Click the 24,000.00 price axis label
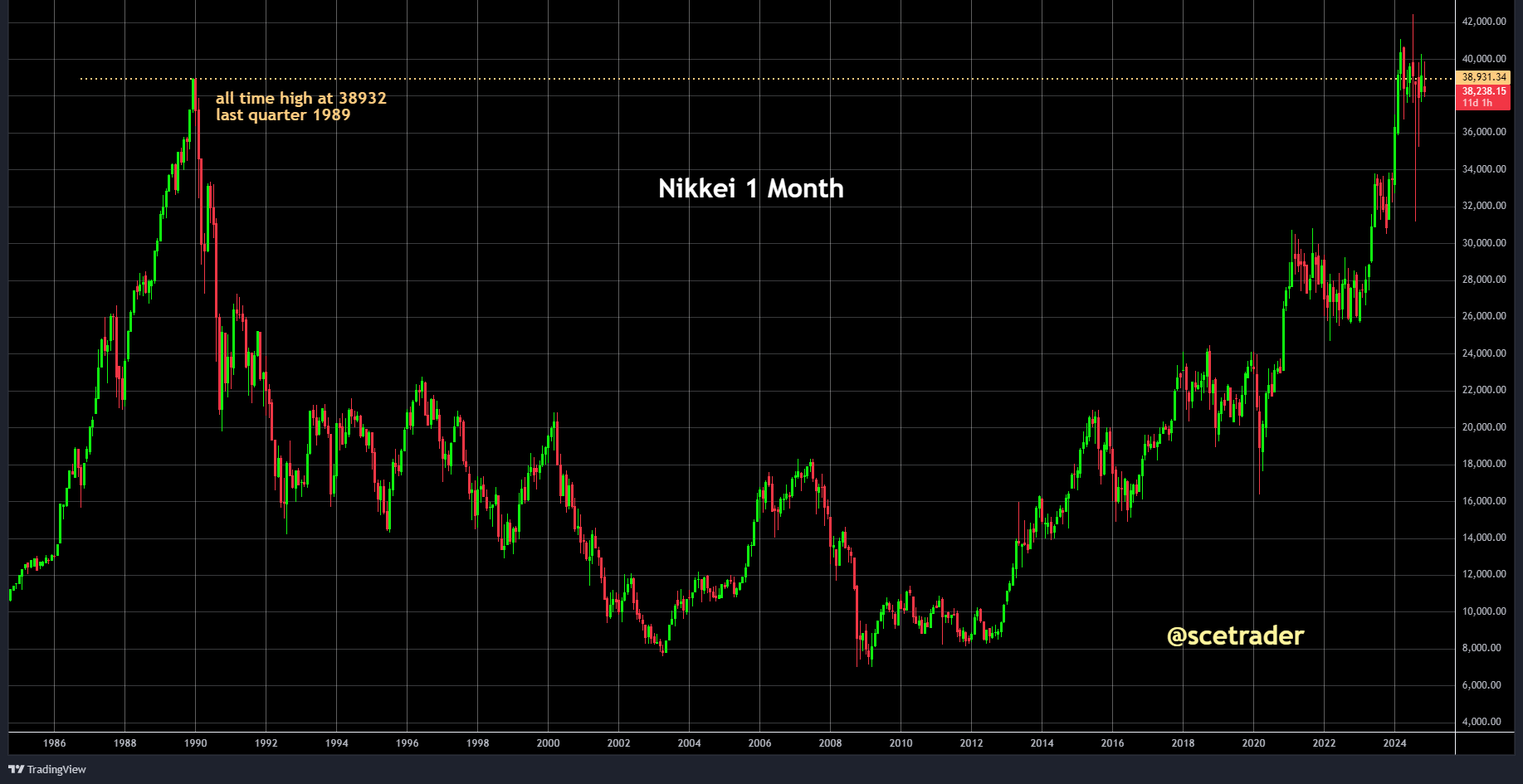1523x784 pixels. coord(1484,353)
